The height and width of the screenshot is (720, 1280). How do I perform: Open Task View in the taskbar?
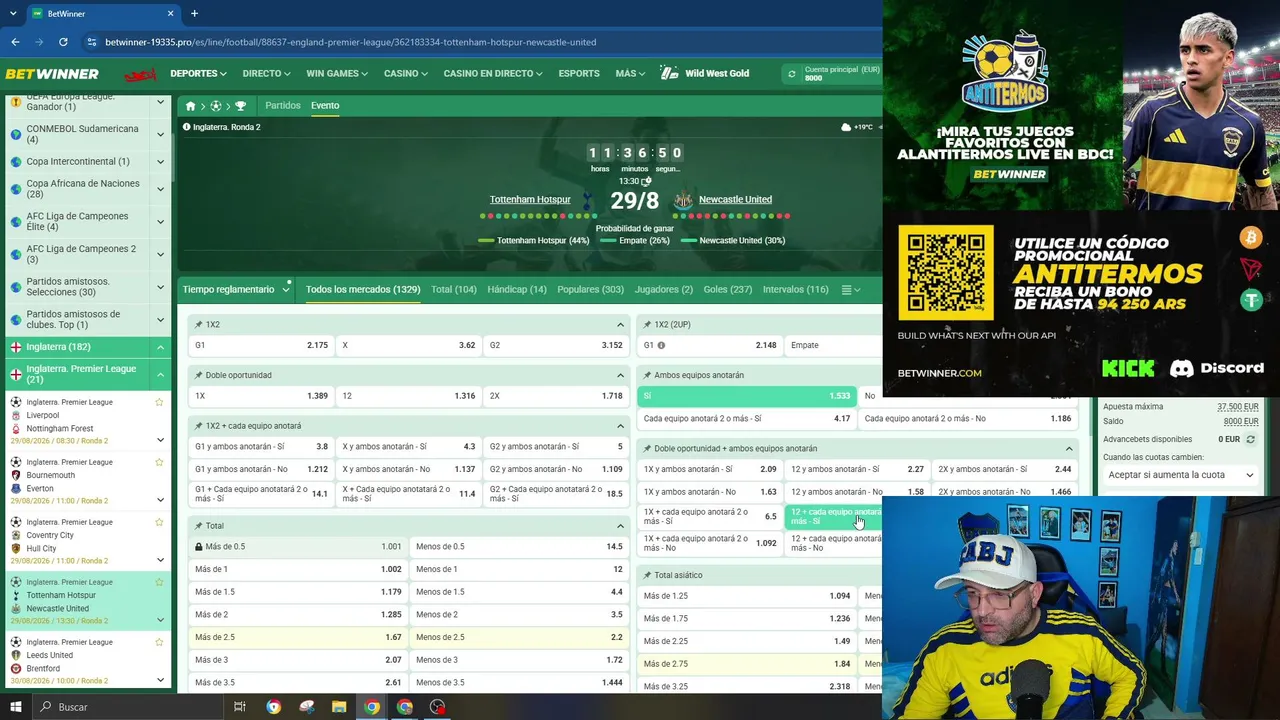240,707
